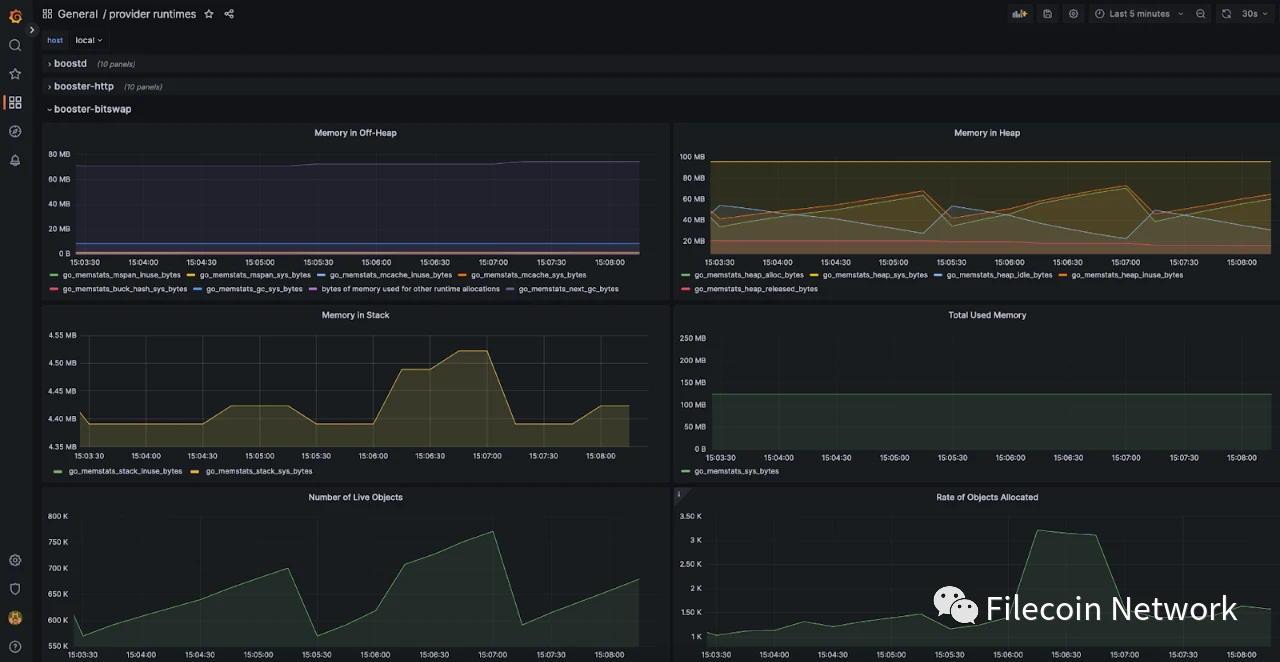Show info tooltip on Rate of Objects Allocated

pos(679,494)
